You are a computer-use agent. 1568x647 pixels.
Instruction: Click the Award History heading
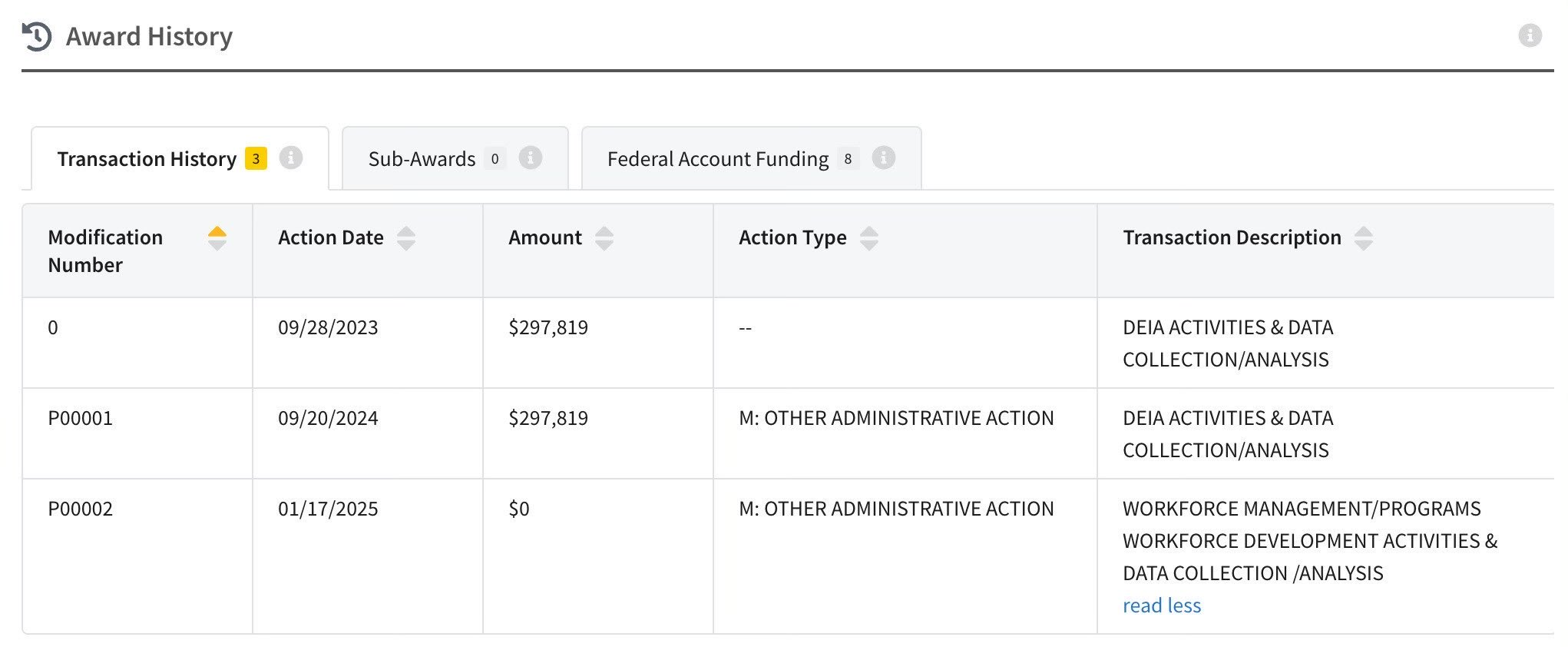[x=149, y=36]
